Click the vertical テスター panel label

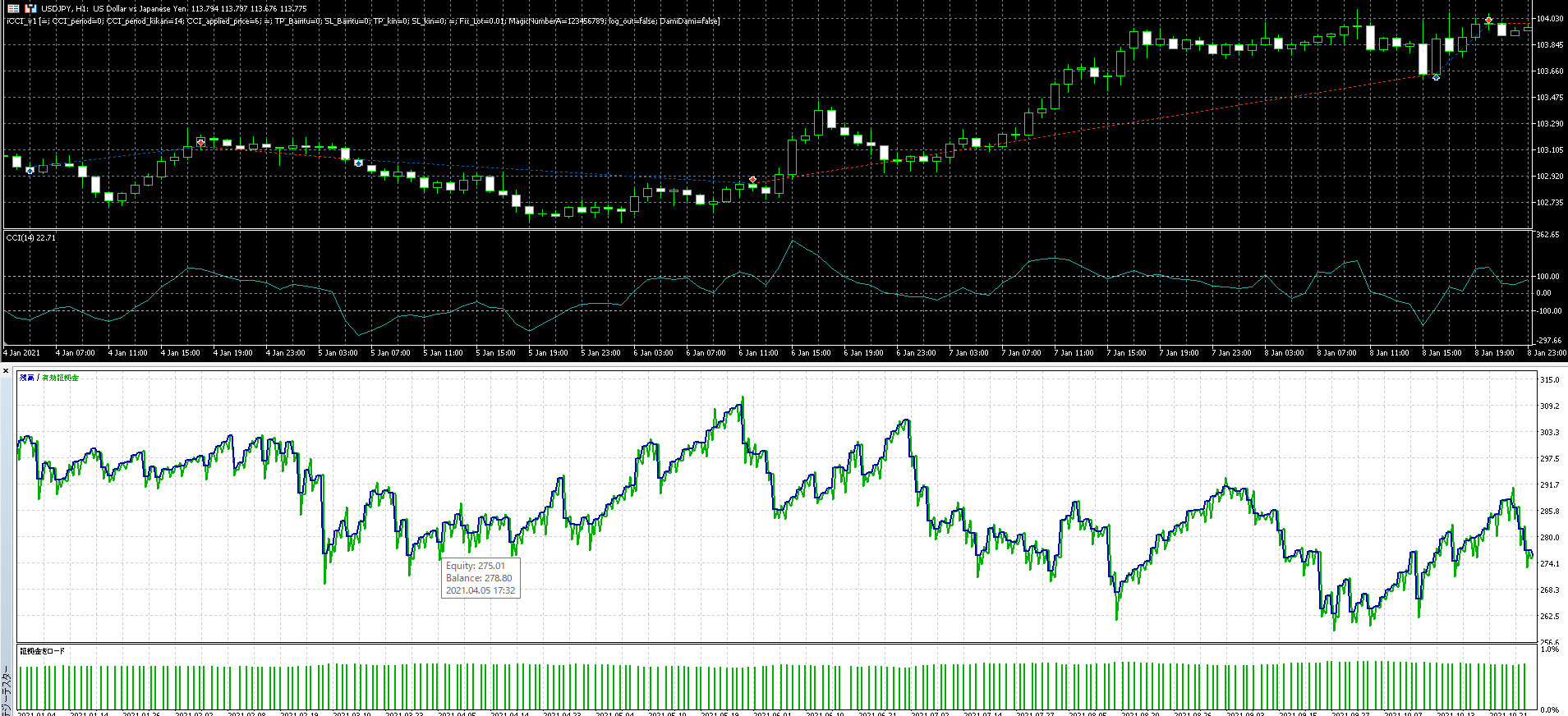[x=7, y=691]
